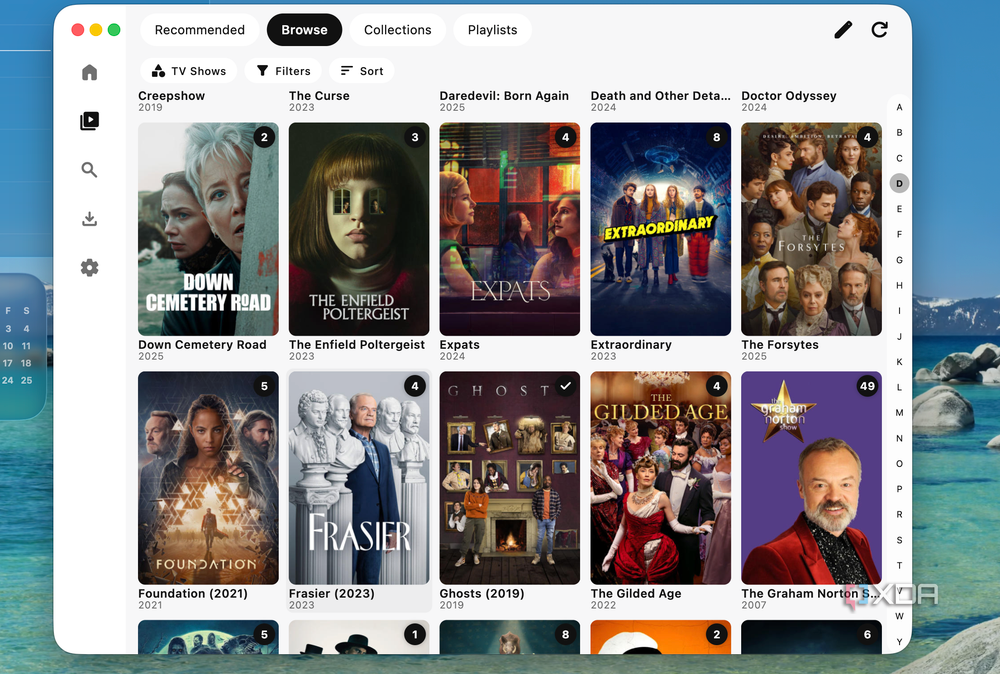Click 'The Gilded Age' title label
The image size is (1000, 674).
[x=636, y=593]
